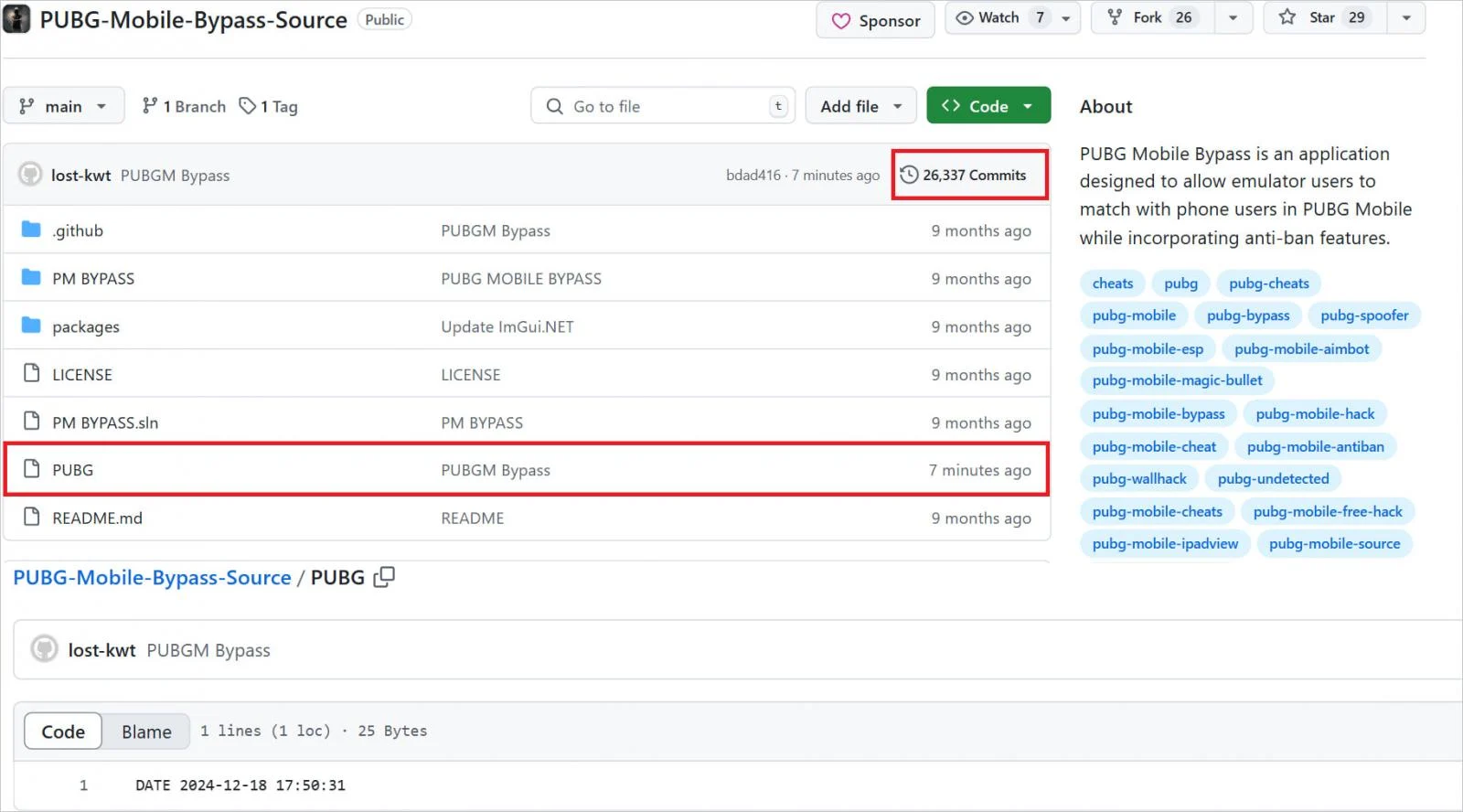This screenshot has width=1463, height=812.
Task: Open the packages folder
Action: (x=86, y=327)
